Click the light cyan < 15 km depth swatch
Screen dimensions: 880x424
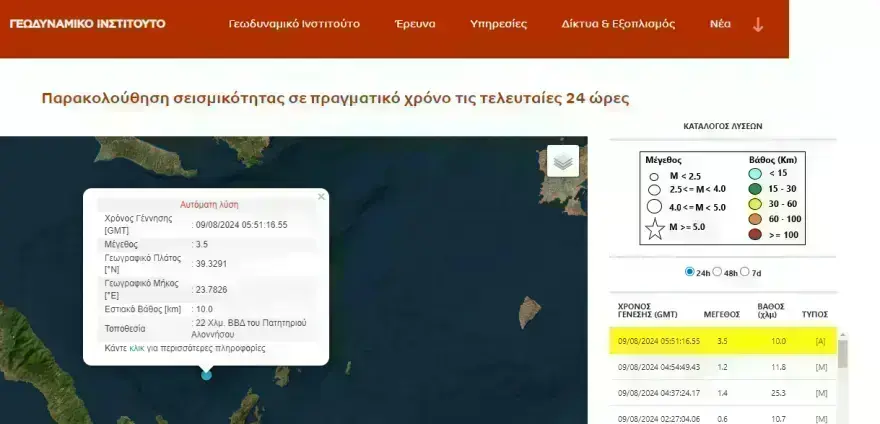pyautogui.click(x=757, y=175)
